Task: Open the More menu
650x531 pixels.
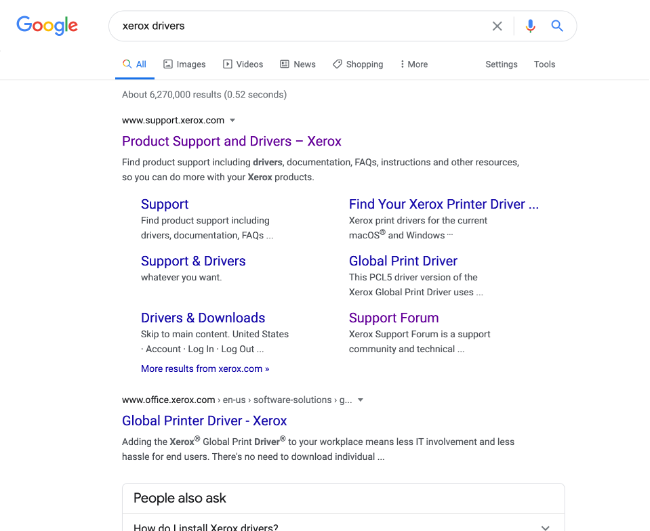Action: click(x=414, y=64)
